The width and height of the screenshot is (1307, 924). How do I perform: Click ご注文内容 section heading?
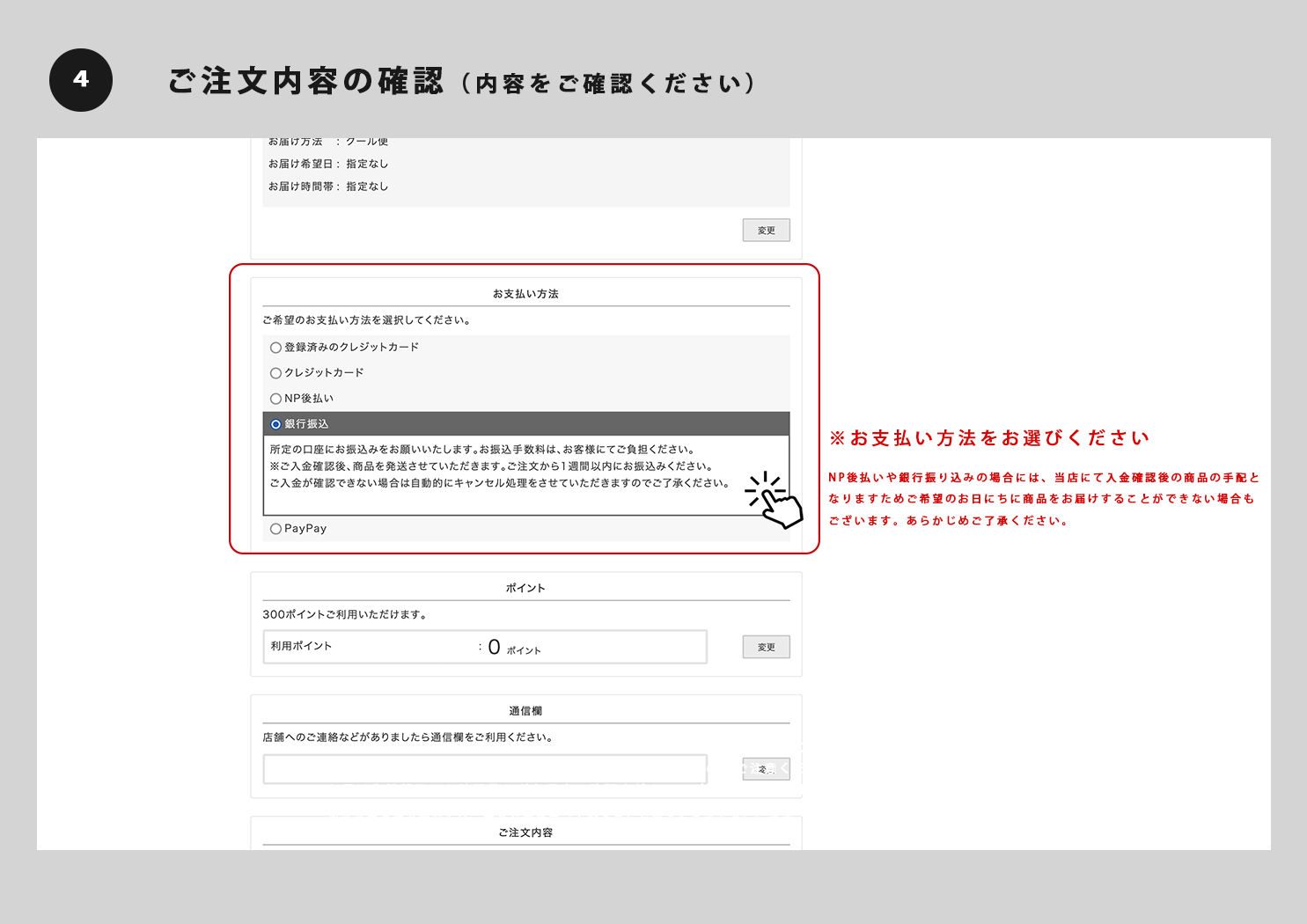coord(526,832)
